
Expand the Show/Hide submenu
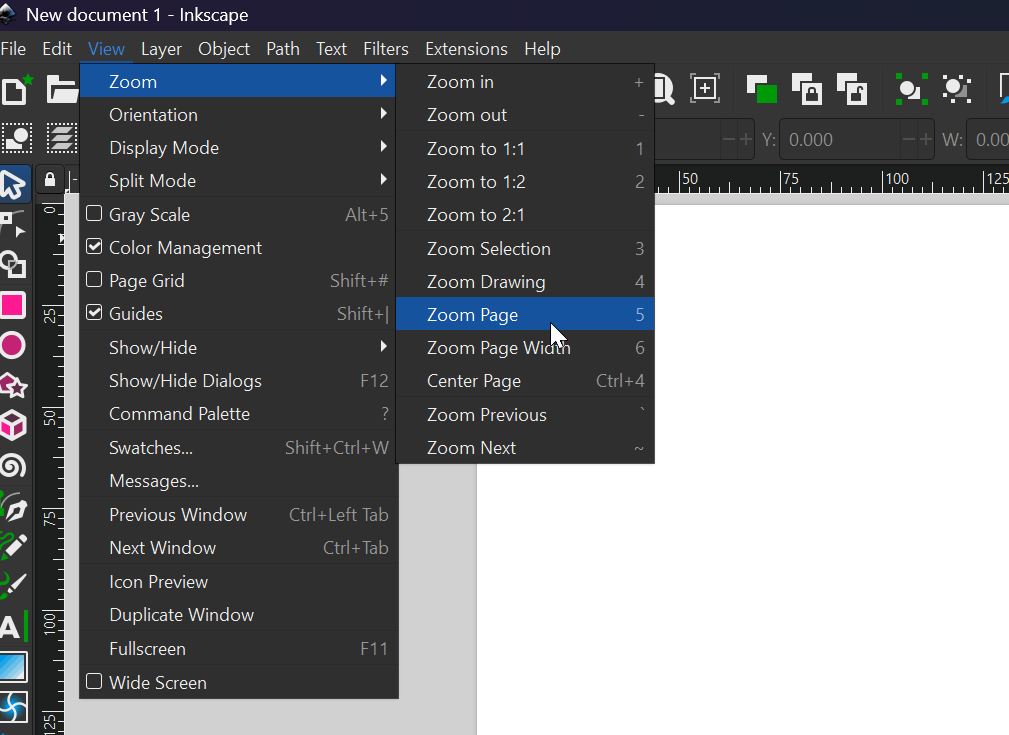click(239, 348)
